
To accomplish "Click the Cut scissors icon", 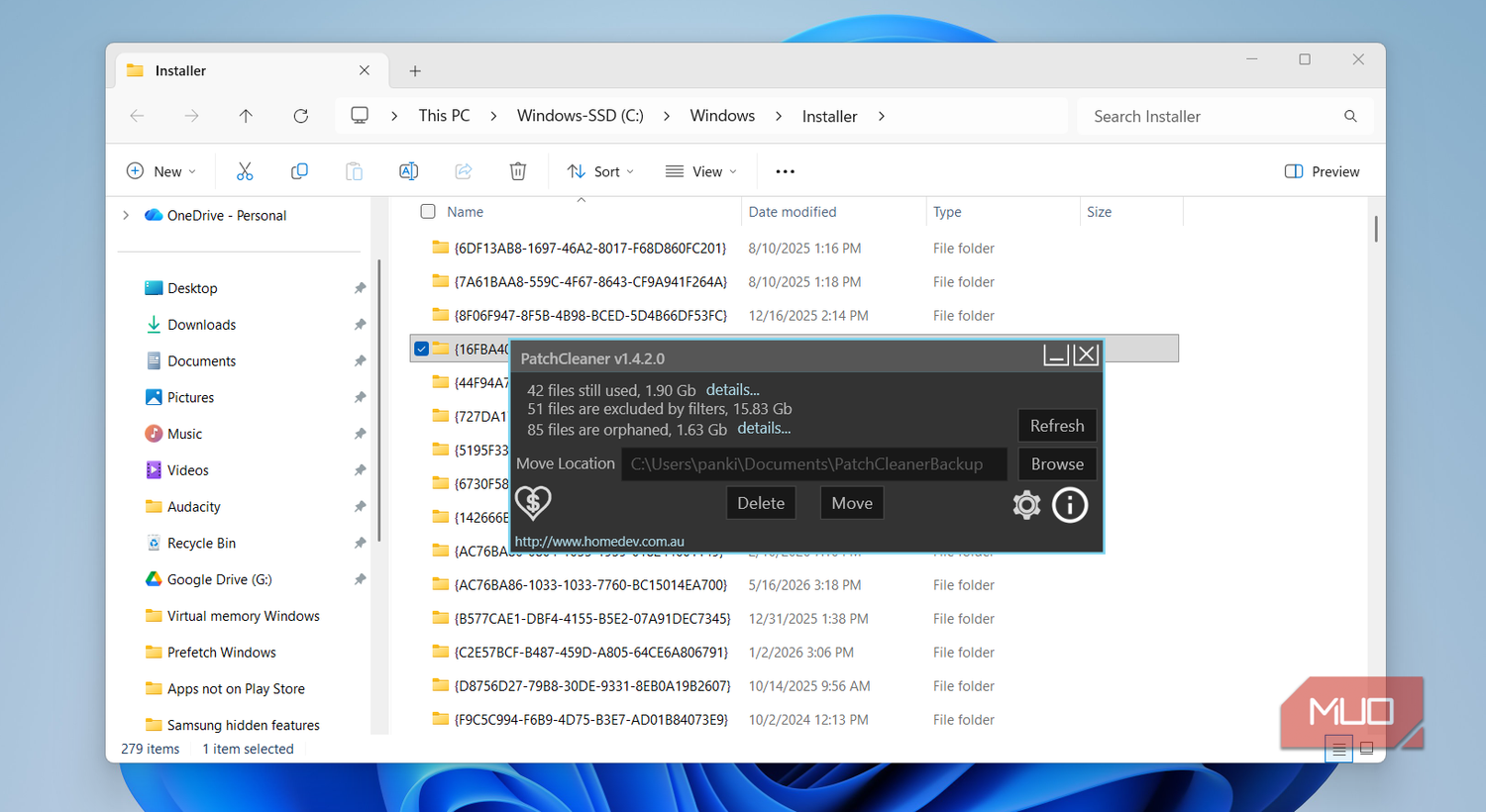I will click(245, 171).
